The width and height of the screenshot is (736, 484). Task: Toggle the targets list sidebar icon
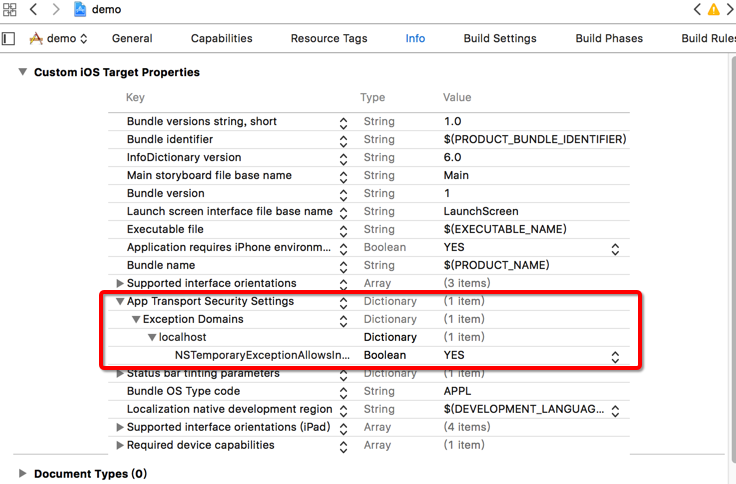(9, 39)
